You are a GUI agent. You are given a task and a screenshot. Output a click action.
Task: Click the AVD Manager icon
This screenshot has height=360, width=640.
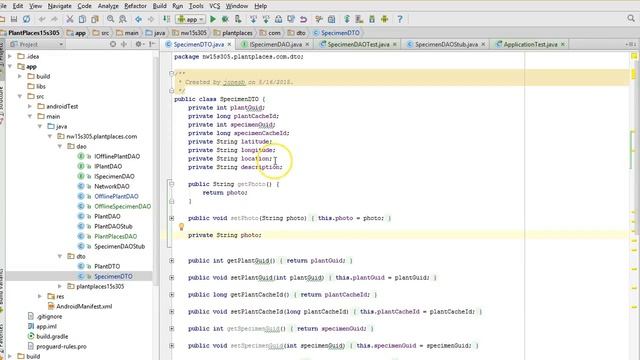359,19
